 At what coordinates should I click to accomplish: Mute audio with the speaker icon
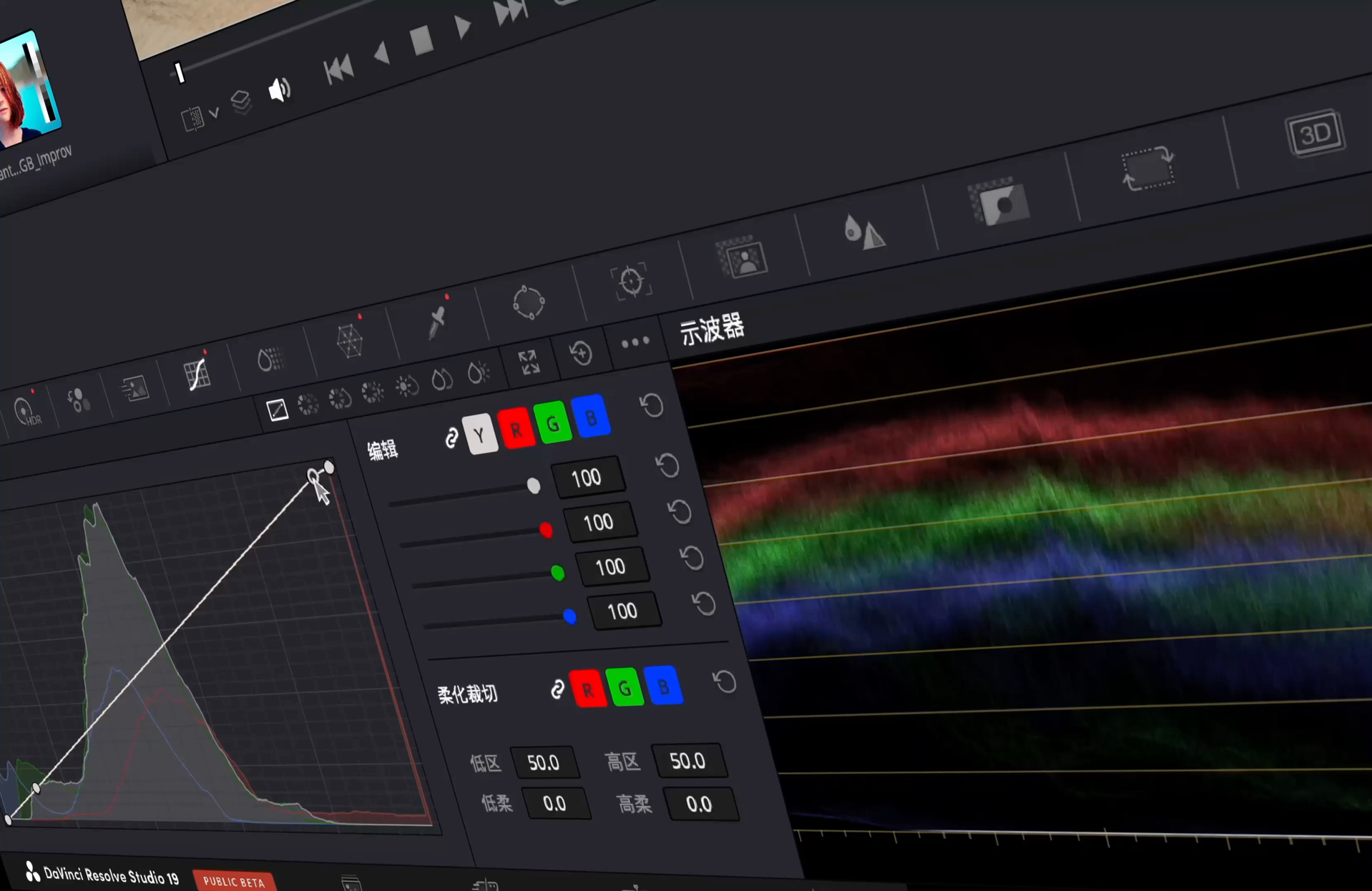tap(279, 90)
